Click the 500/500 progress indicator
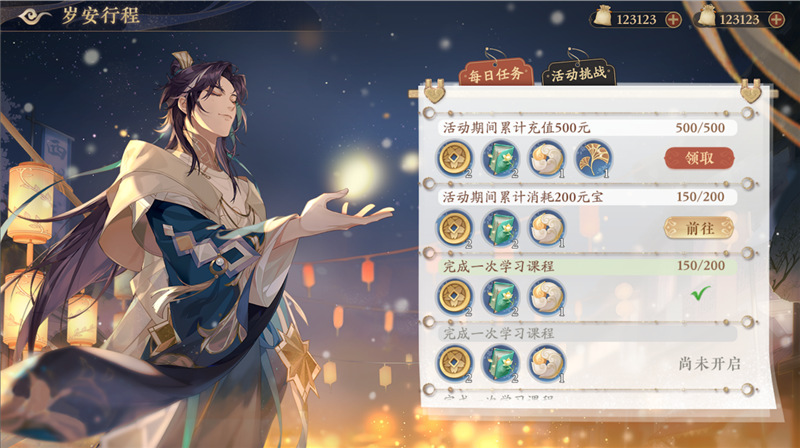The height and width of the screenshot is (448, 800). pos(700,128)
